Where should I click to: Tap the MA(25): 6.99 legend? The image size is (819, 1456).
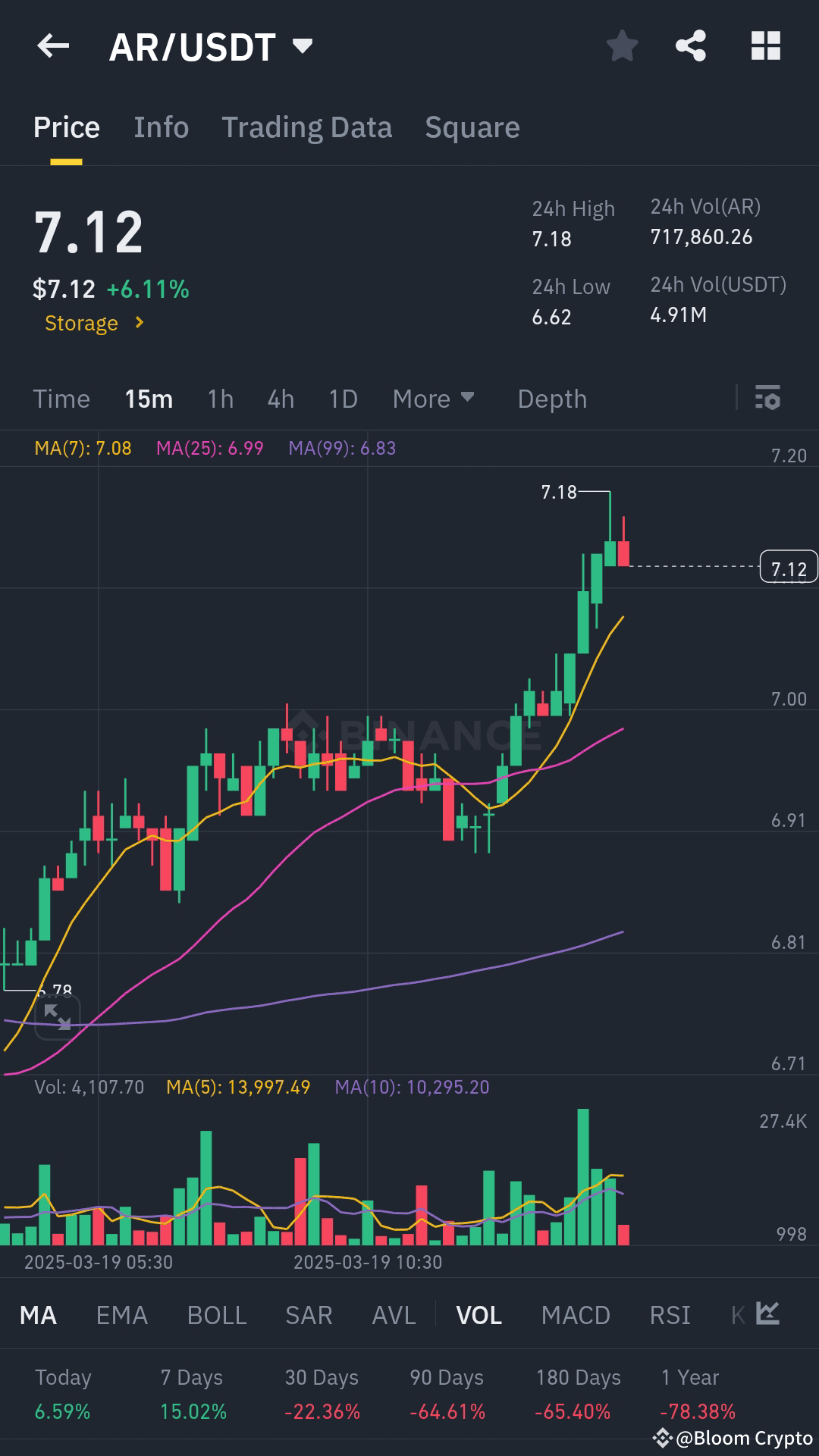pos(209,448)
